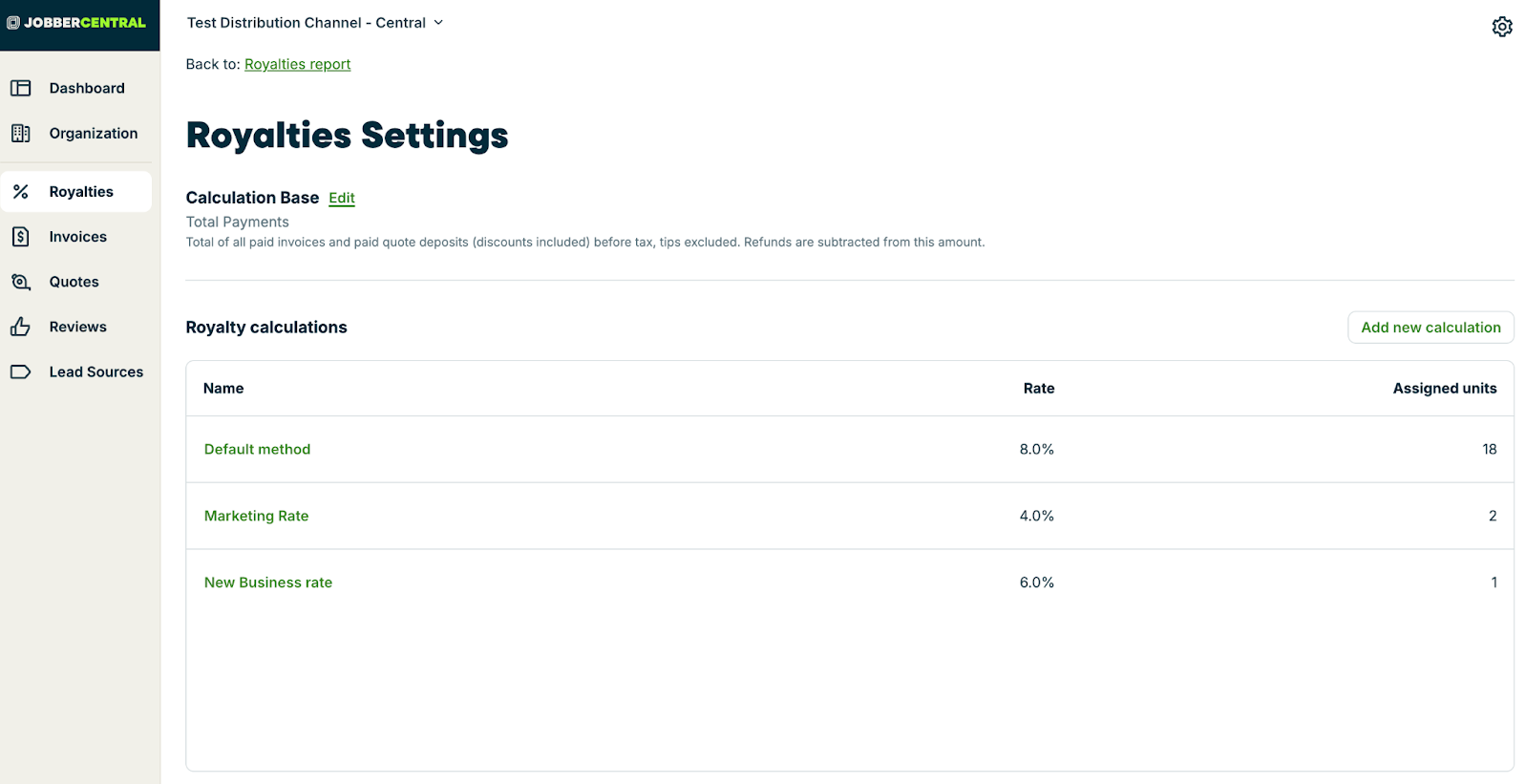Click the Quotes magnifier icon
1526x784 pixels.
click(x=21, y=282)
